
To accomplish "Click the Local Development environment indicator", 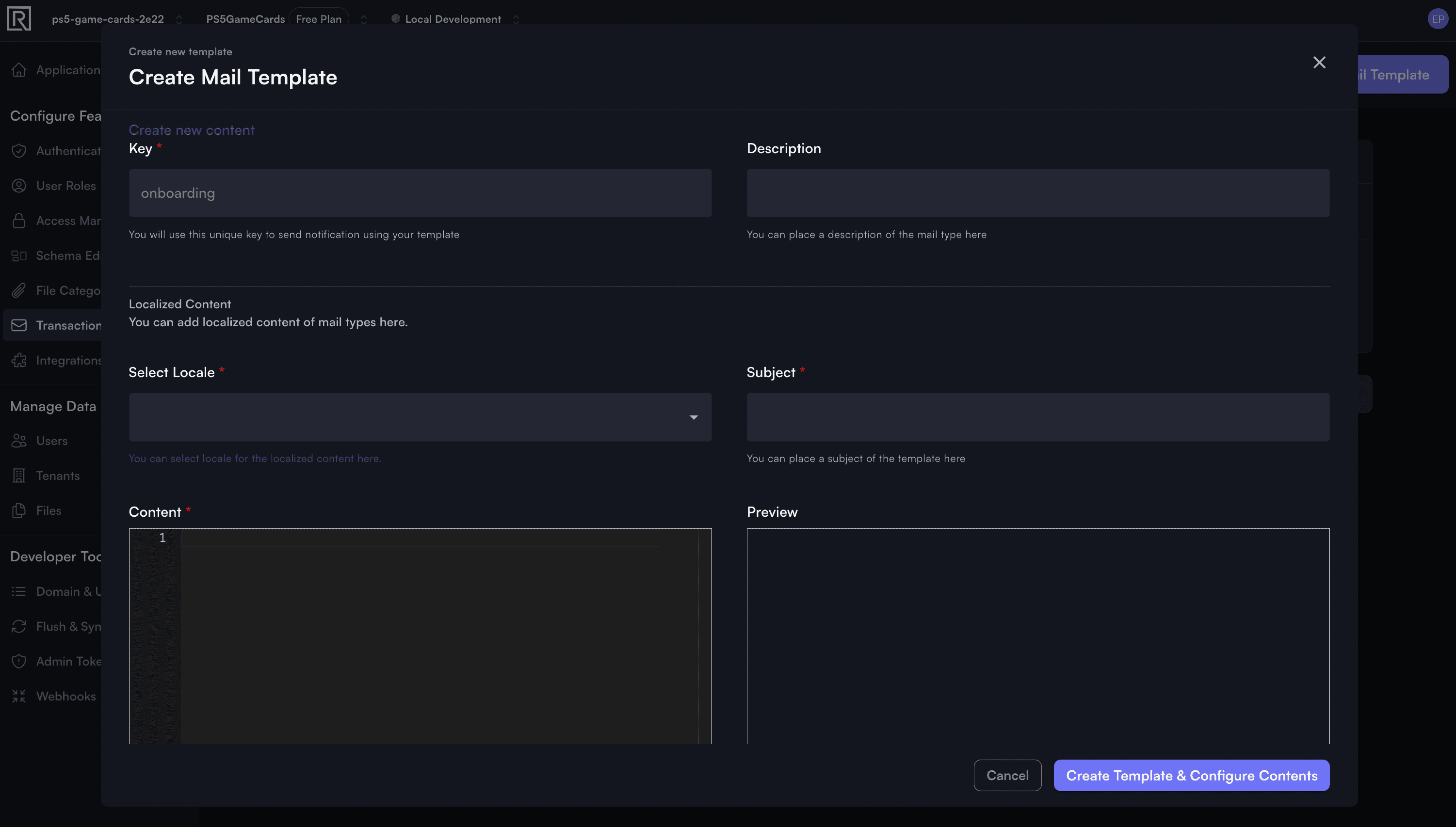I will tap(452, 18).
